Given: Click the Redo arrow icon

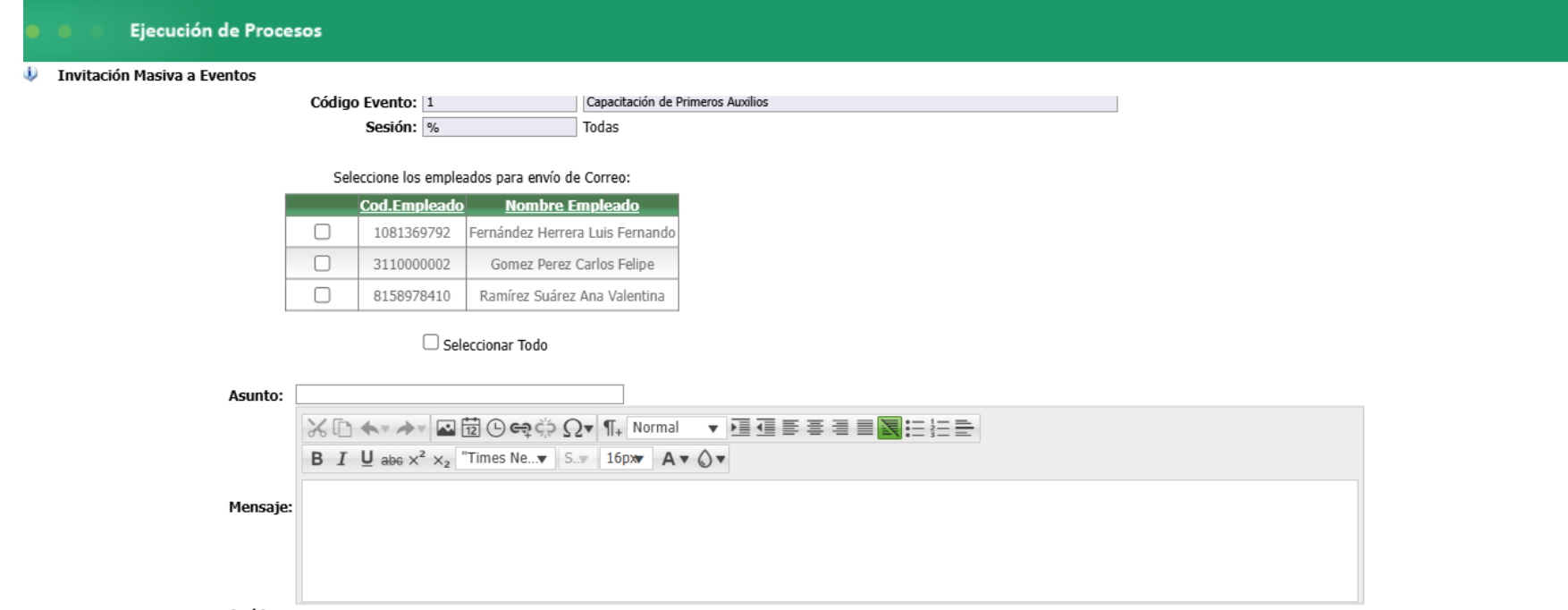Looking at the screenshot, I should (x=406, y=428).
